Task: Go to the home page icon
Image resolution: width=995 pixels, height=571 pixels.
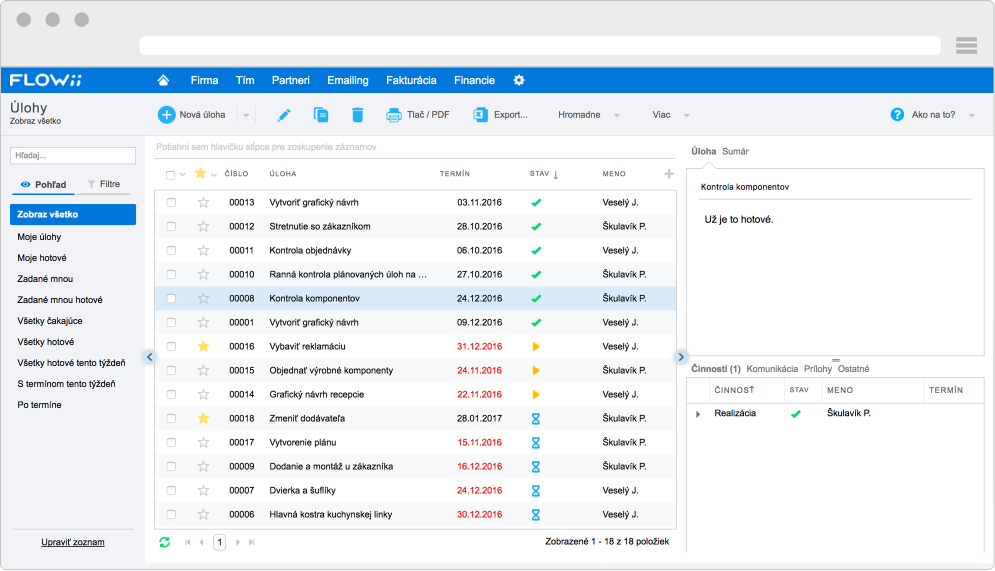Action: 163,80
